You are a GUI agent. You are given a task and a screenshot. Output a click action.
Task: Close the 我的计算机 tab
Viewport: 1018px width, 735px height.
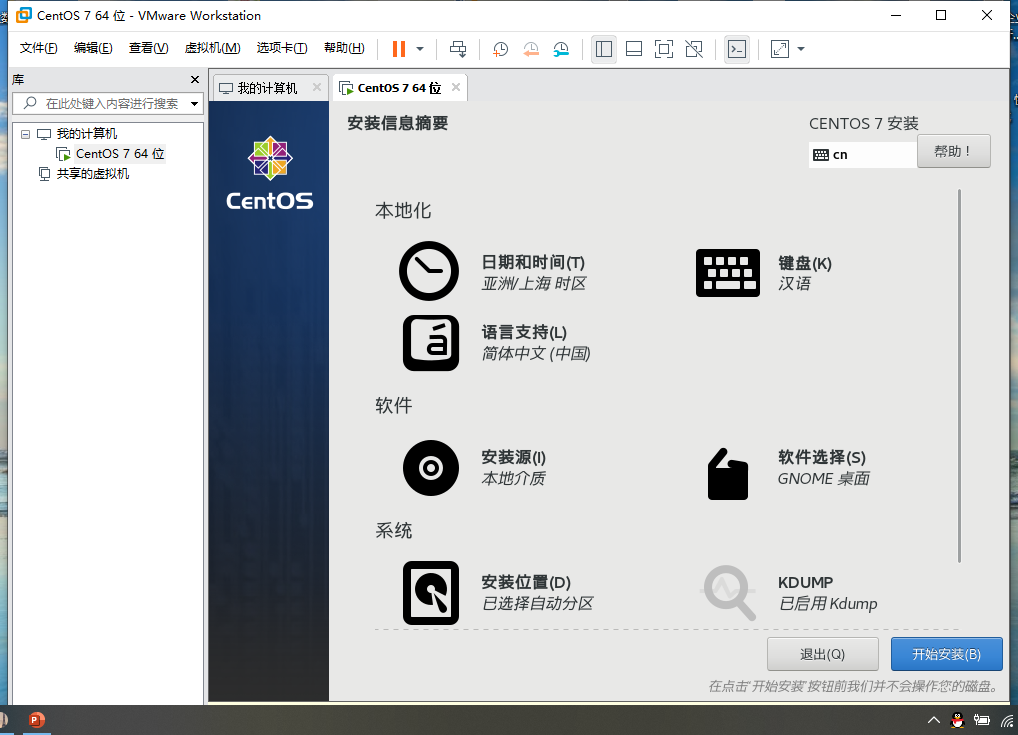pos(317,87)
